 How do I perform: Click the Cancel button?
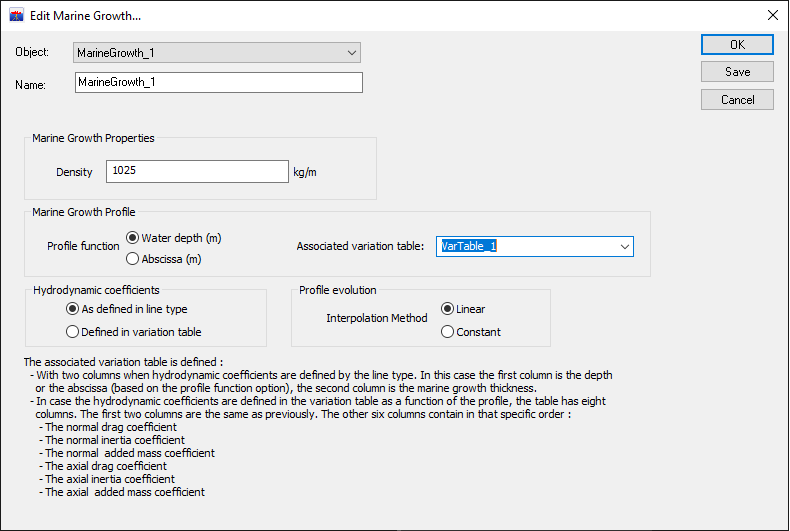[737, 100]
